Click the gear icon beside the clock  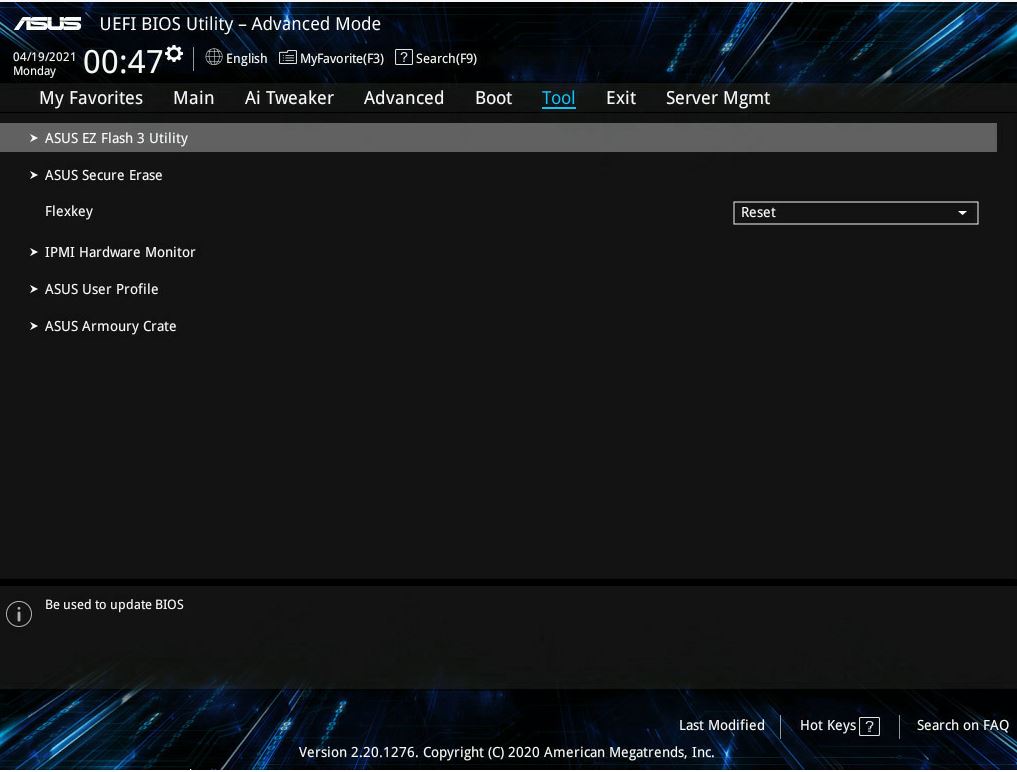pyautogui.click(x=174, y=54)
